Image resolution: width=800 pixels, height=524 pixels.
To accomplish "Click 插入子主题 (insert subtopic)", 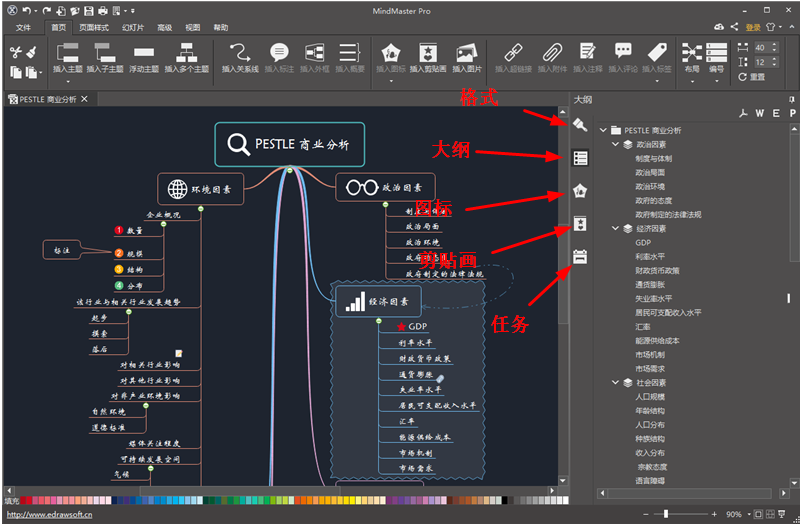I will click(x=105, y=58).
